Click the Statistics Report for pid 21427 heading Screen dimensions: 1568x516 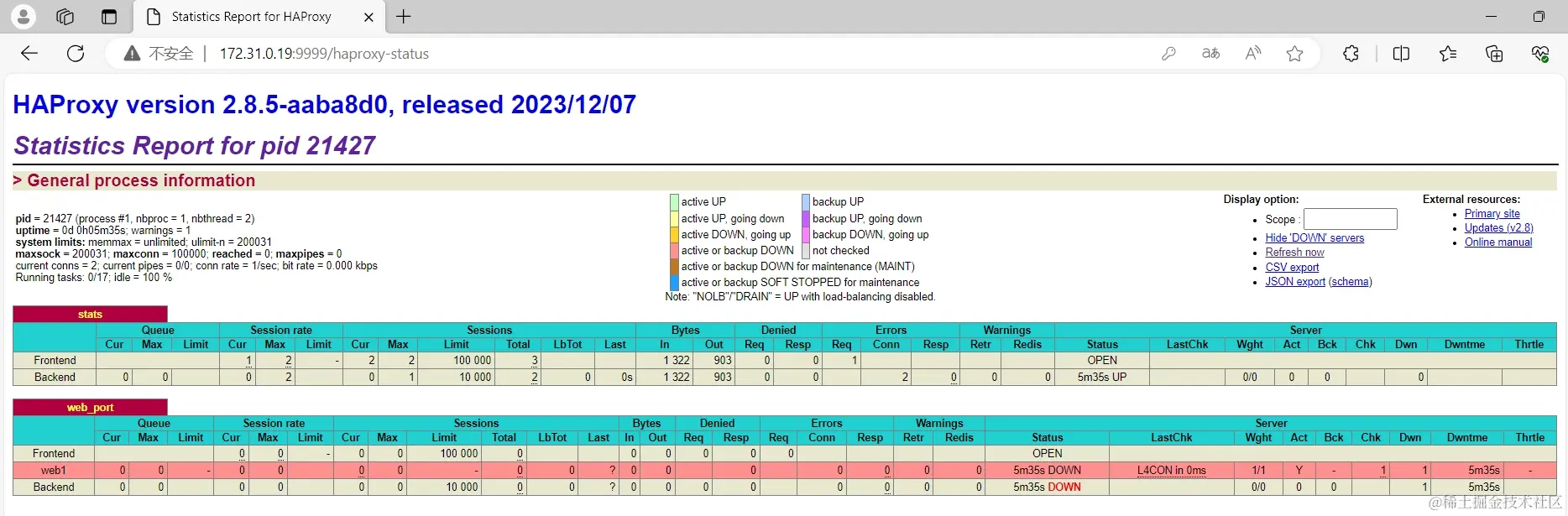tap(195, 146)
